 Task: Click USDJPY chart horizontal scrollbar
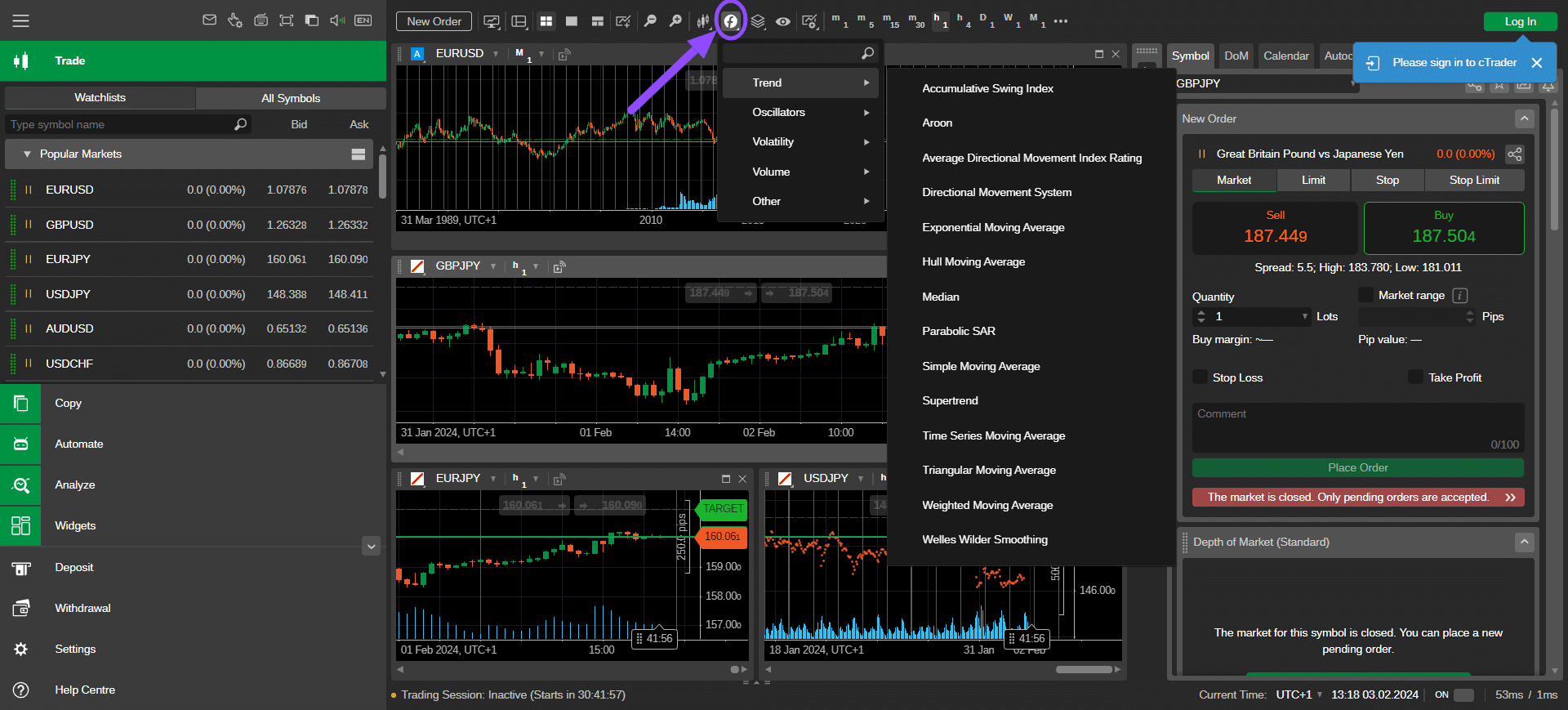[x=1084, y=670]
